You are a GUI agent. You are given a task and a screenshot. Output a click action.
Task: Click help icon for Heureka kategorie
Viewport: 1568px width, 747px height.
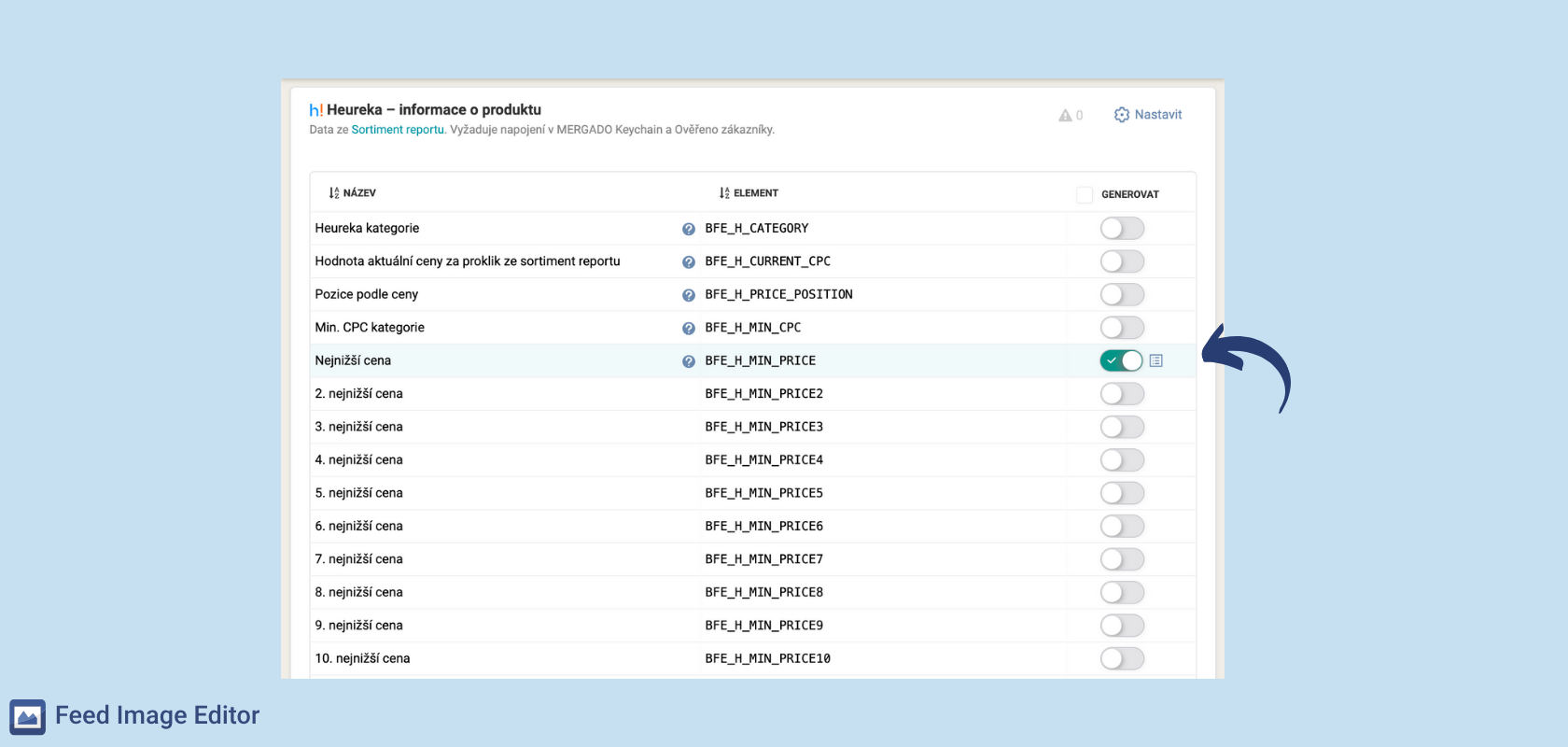[689, 229]
